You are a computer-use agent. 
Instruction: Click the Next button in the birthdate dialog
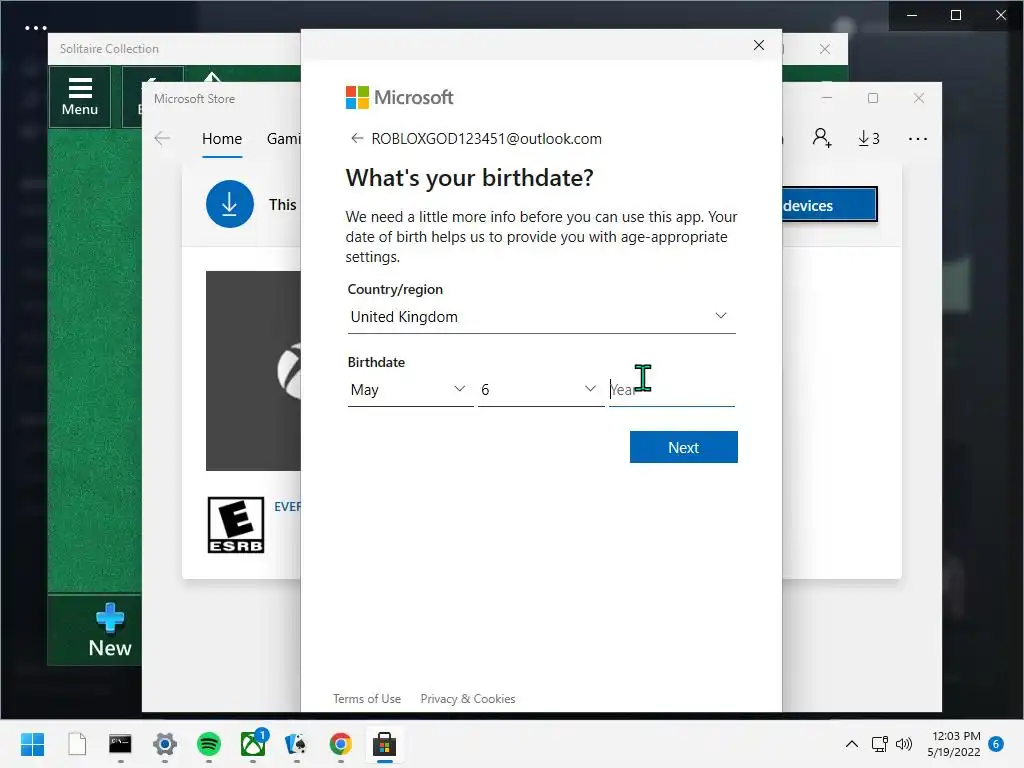coord(683,447)
